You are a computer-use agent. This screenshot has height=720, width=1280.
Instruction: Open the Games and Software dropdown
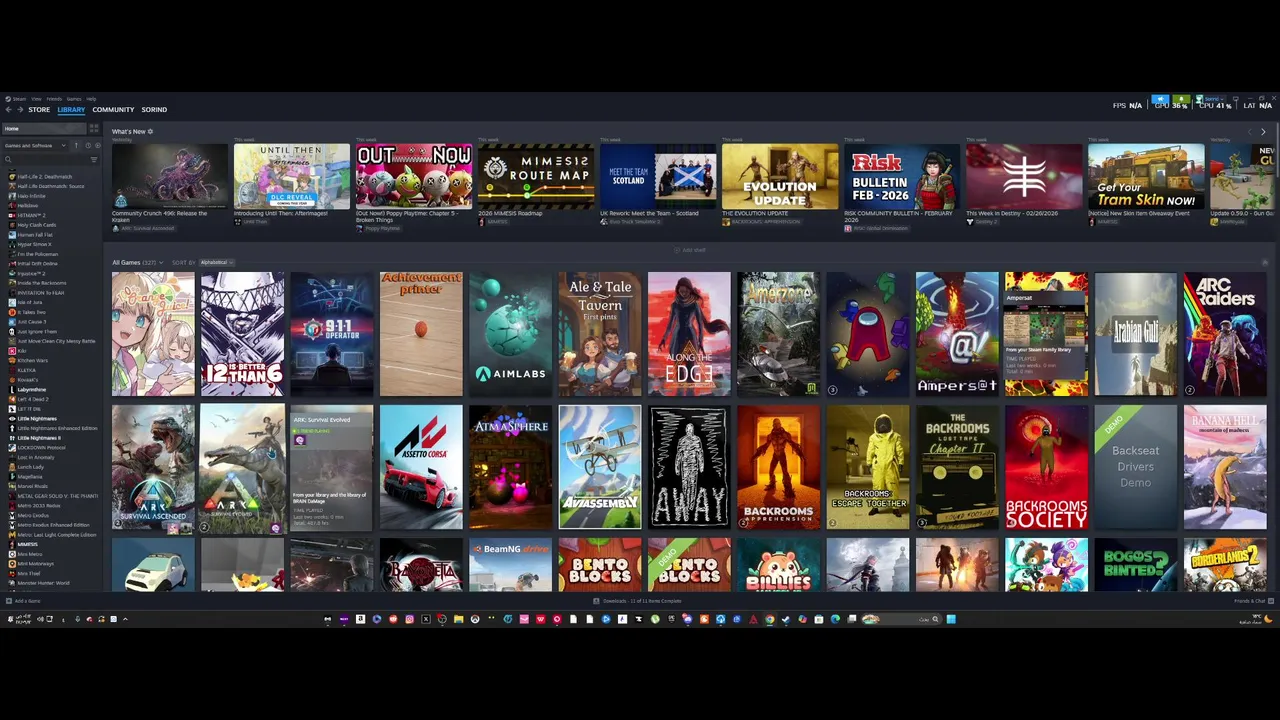click(35, 145)
